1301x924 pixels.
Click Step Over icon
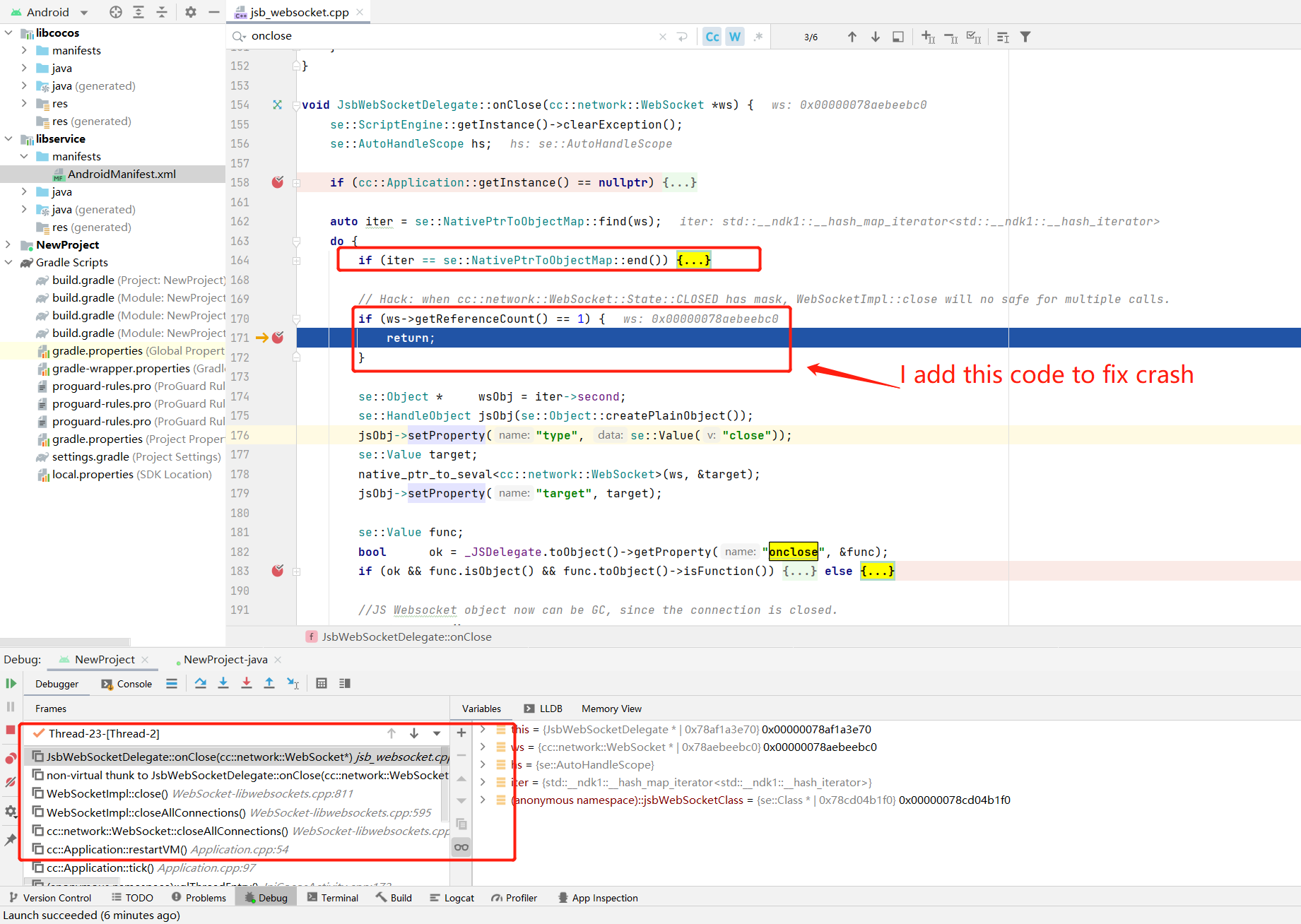201,683
